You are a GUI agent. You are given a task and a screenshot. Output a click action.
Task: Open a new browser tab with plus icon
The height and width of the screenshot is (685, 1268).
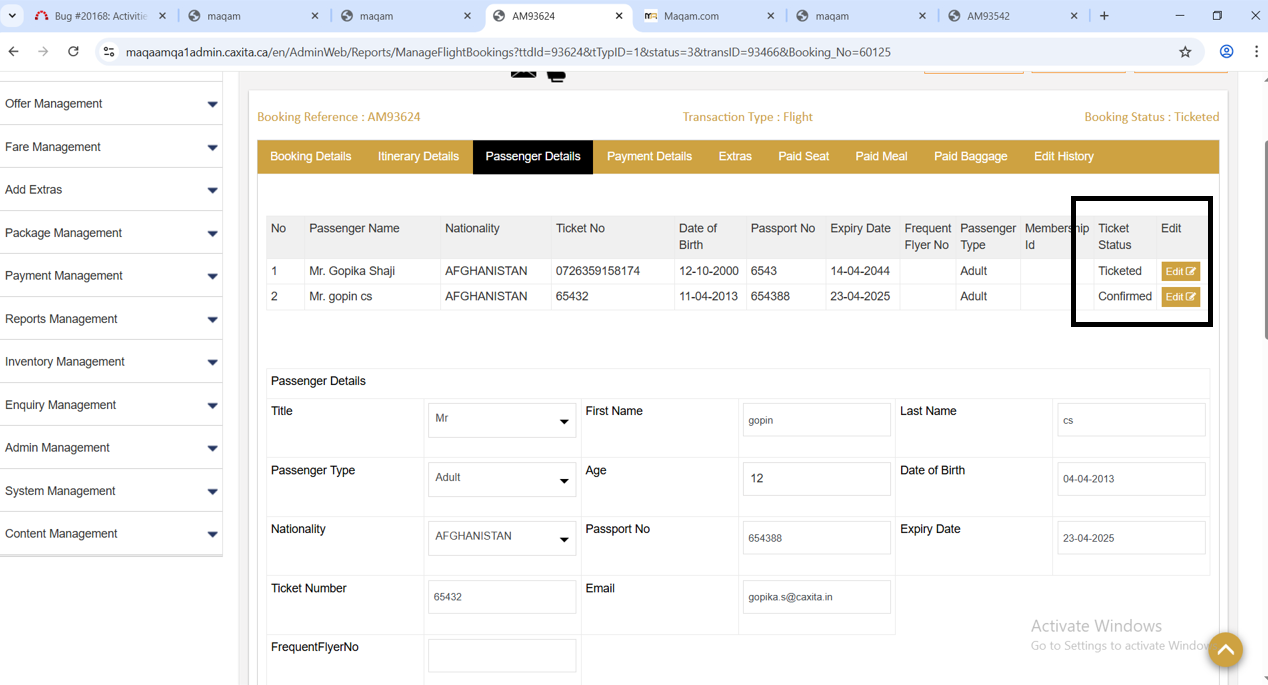(1104, 16)
